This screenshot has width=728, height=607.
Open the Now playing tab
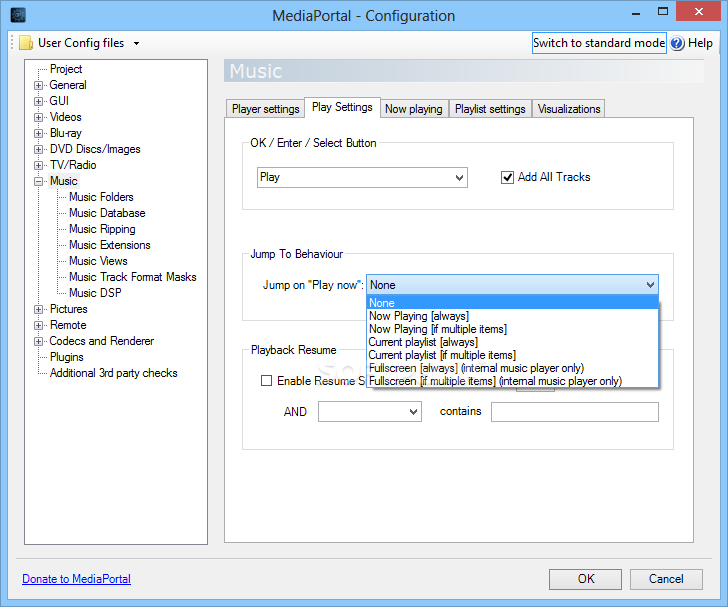(x=414, y=109)
